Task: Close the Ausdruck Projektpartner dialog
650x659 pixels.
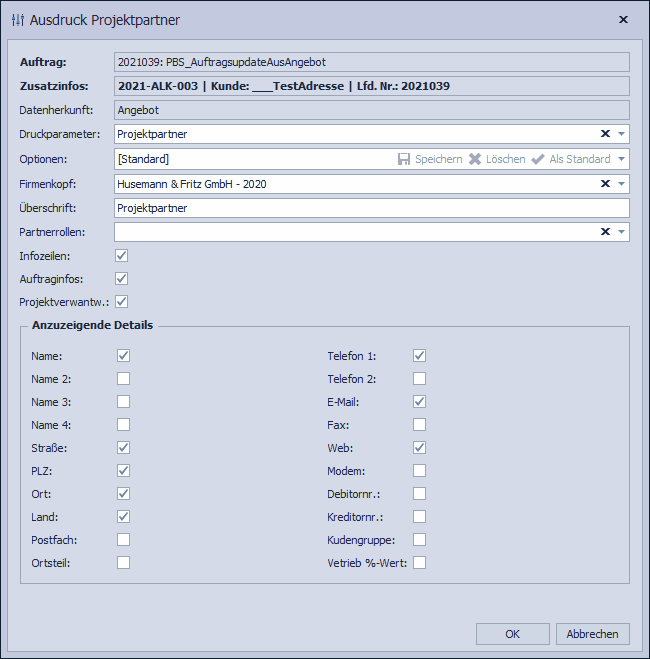Action: 623,20
